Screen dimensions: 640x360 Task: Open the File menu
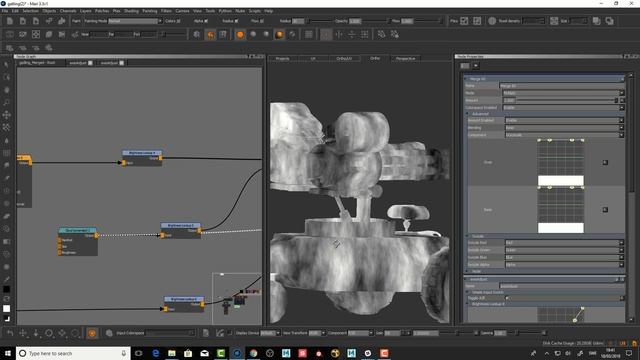tap(4, 11)
